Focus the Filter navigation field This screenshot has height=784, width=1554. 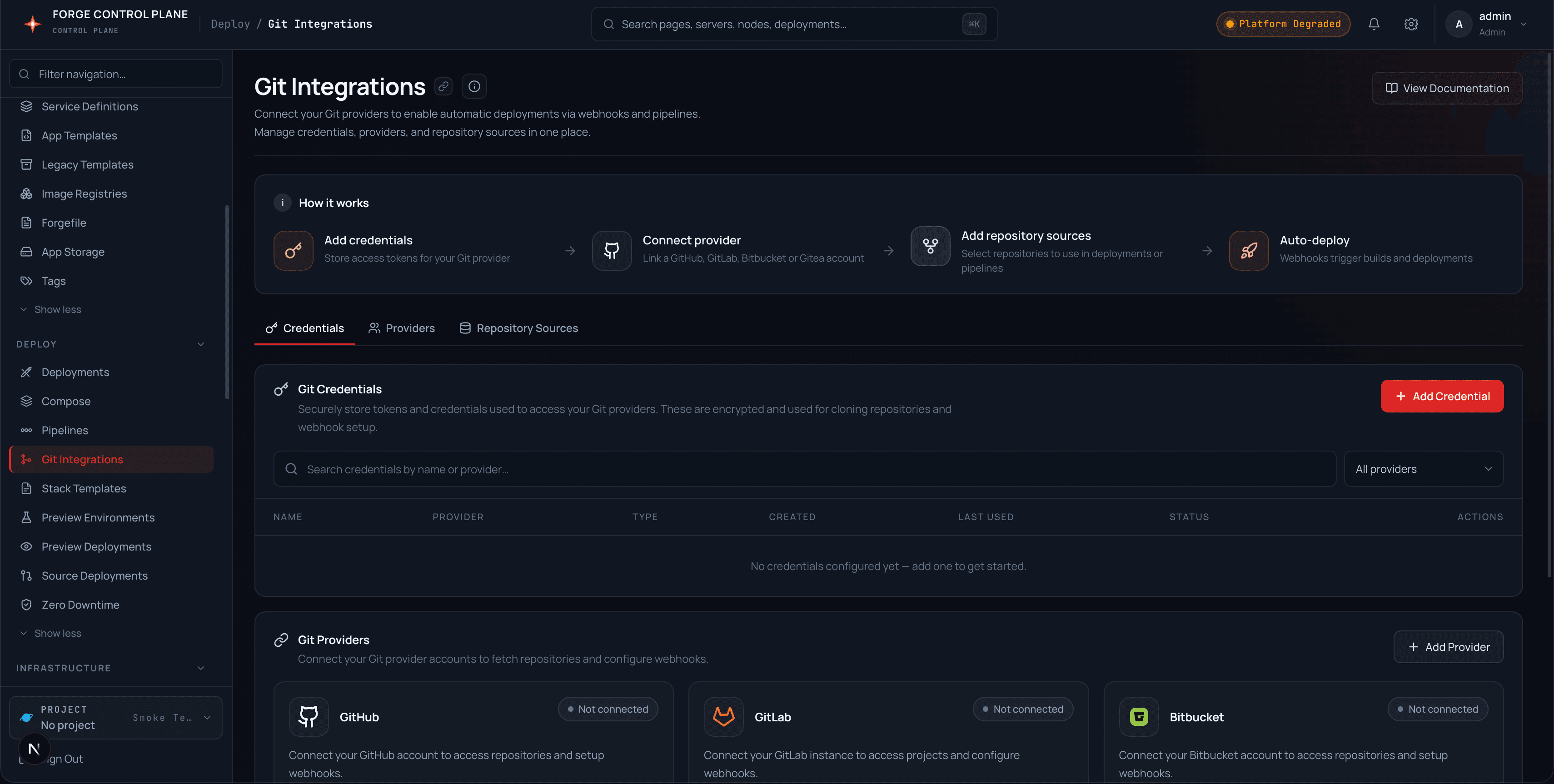point(116,74)
